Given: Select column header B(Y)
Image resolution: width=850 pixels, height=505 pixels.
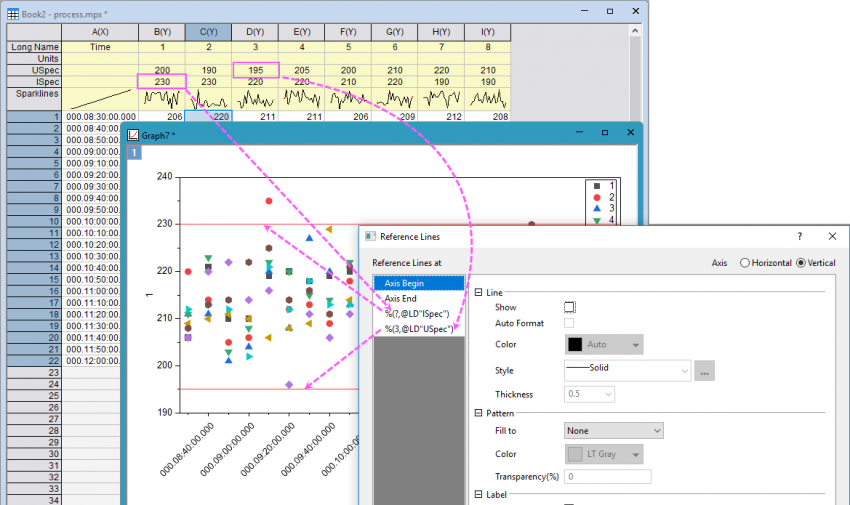Looking at the screenshot, I should [x=162, y=32].
